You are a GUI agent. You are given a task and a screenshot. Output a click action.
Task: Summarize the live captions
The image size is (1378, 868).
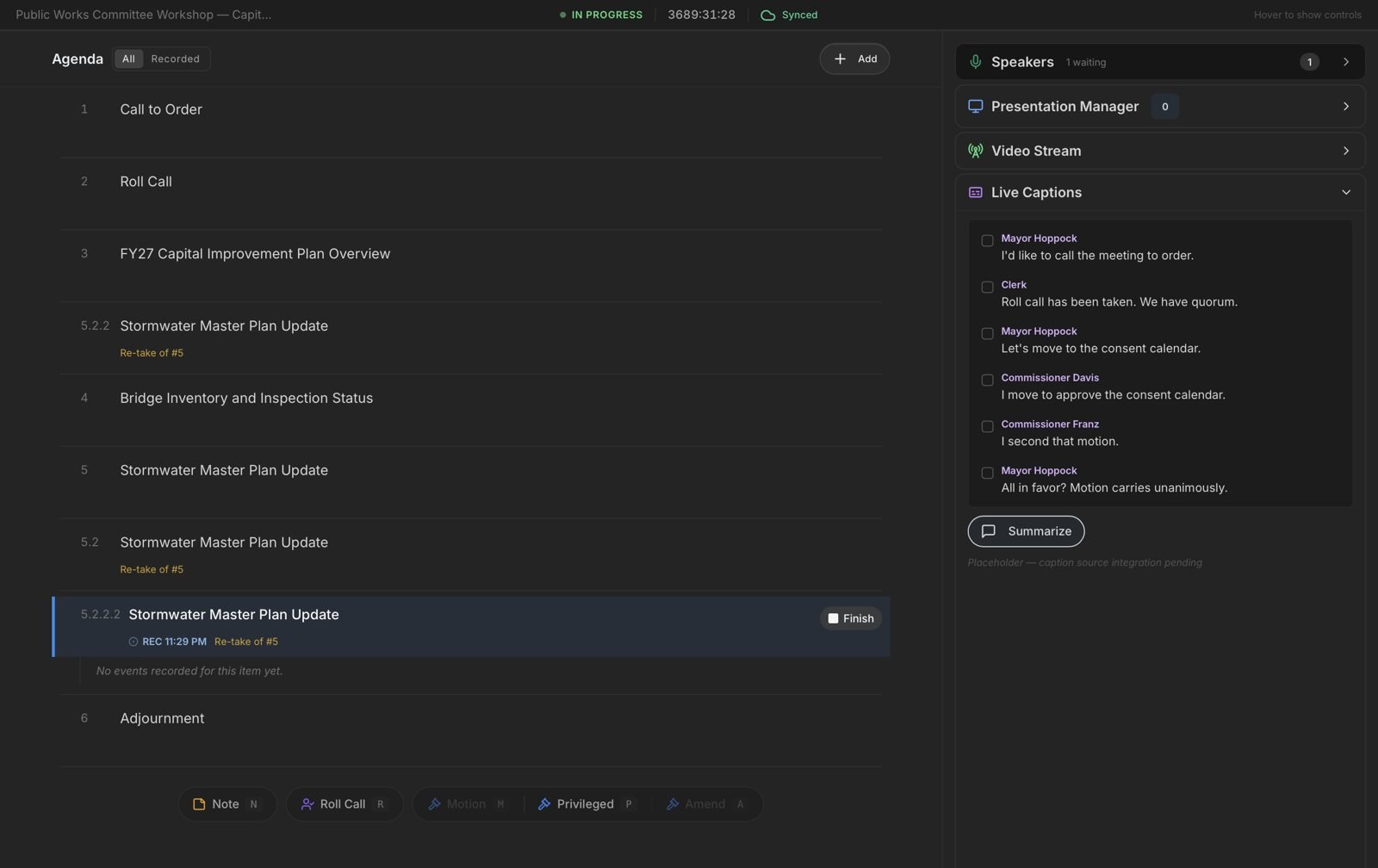click(x=1026, y=531)
